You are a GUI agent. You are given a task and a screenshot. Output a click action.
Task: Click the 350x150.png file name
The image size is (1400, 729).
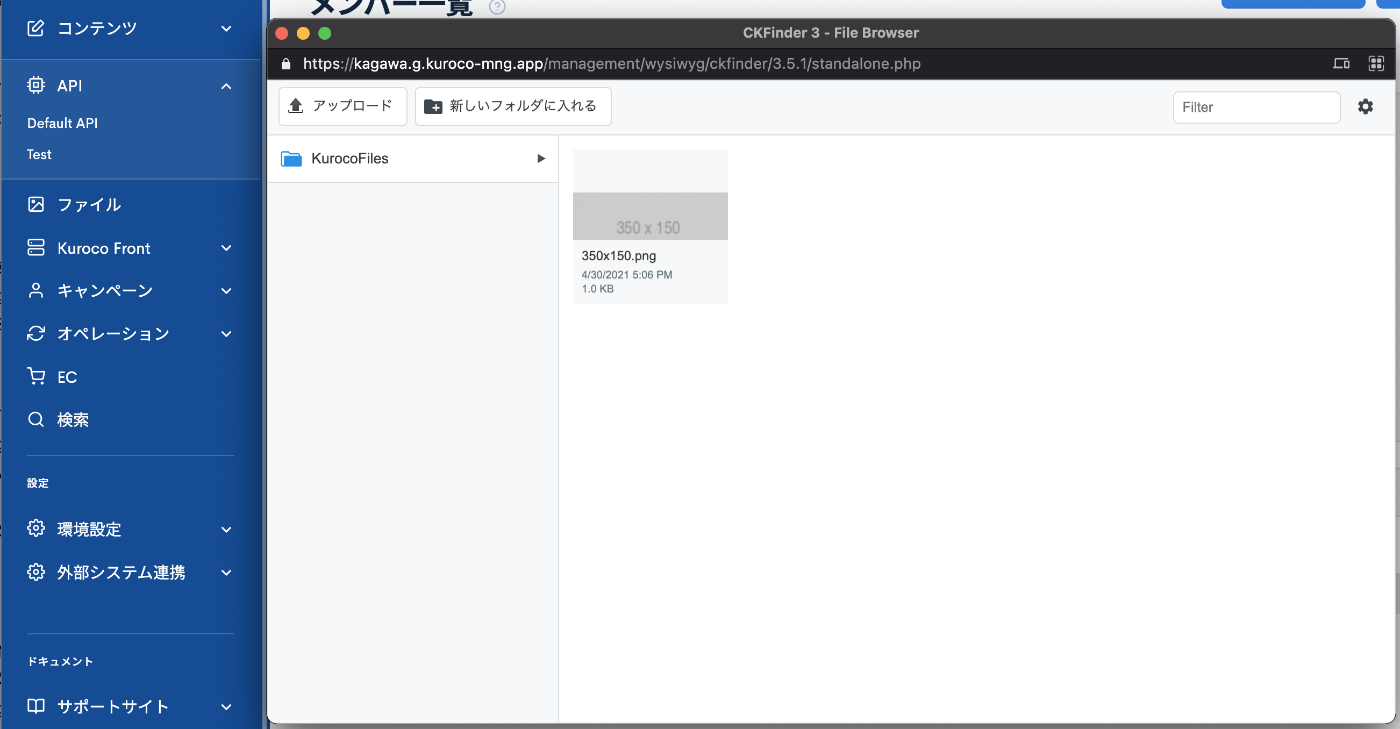pyautogui.click(x=619, y=256)
